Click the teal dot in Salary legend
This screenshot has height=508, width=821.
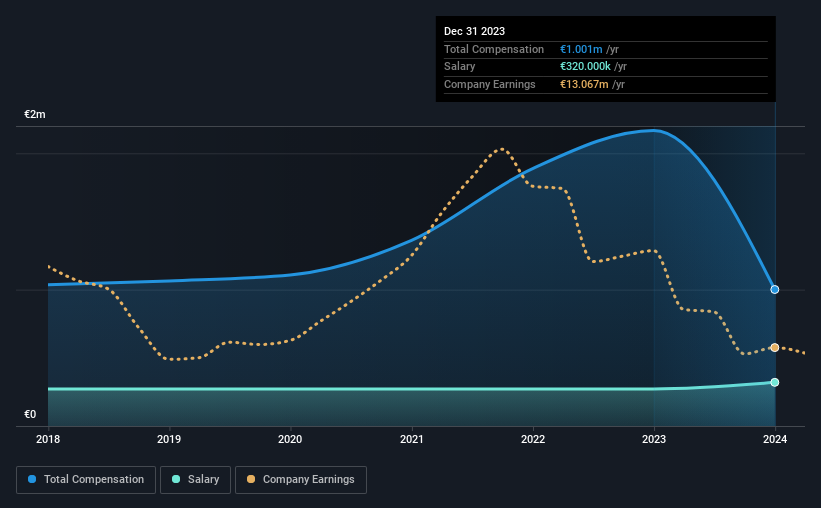click(176, 479)
